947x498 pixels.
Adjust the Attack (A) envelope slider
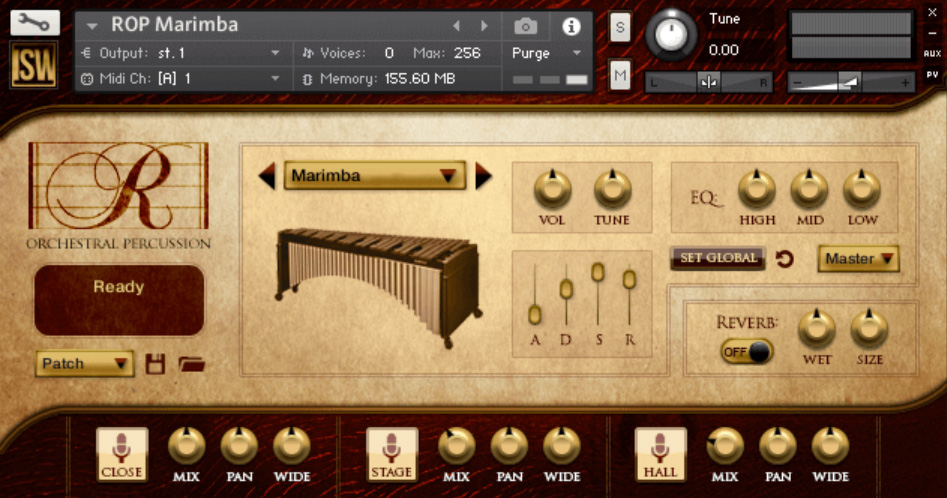click(534, 314)
